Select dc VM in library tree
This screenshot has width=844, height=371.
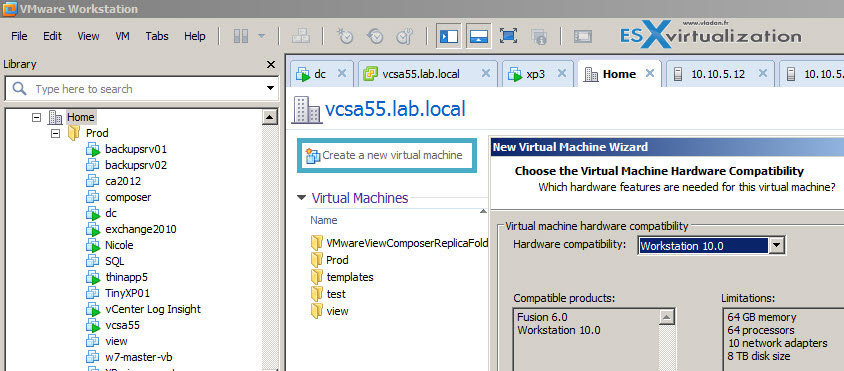pos(111,213)
